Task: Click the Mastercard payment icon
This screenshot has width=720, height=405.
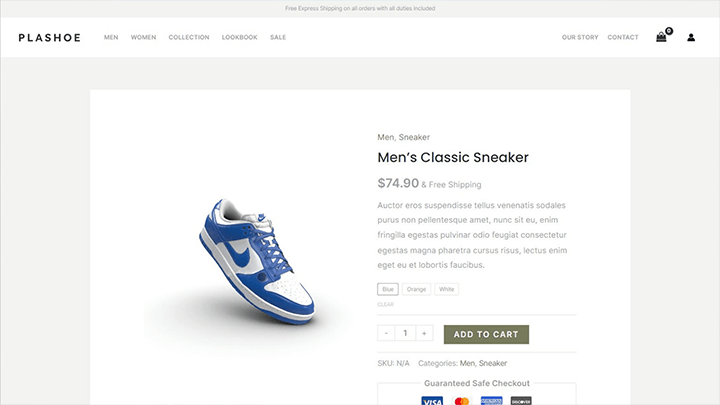Action: pos(461,400)
